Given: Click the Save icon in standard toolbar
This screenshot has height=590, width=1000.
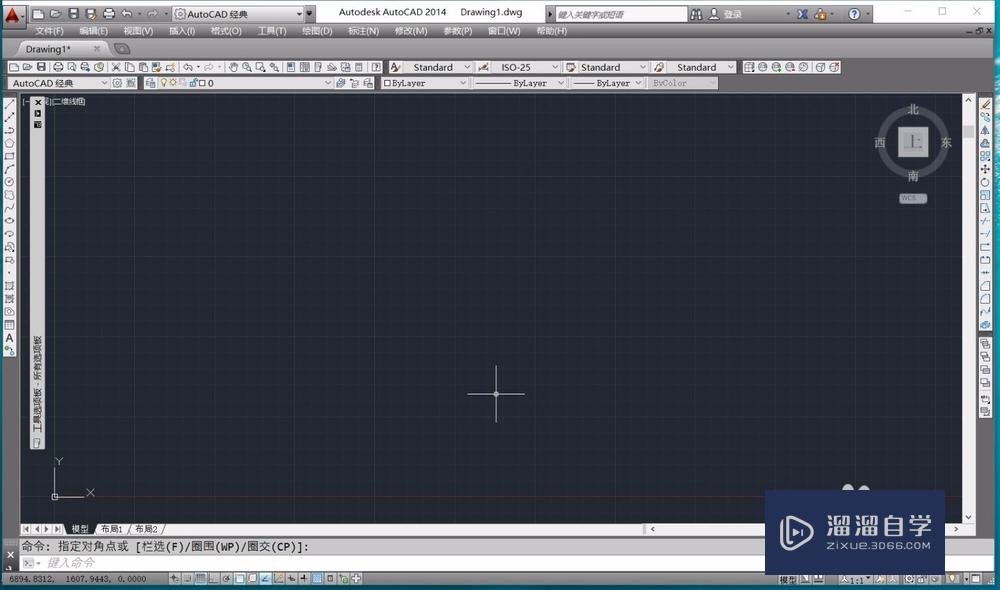Looking at the screenshot, I should coord(41,67).
